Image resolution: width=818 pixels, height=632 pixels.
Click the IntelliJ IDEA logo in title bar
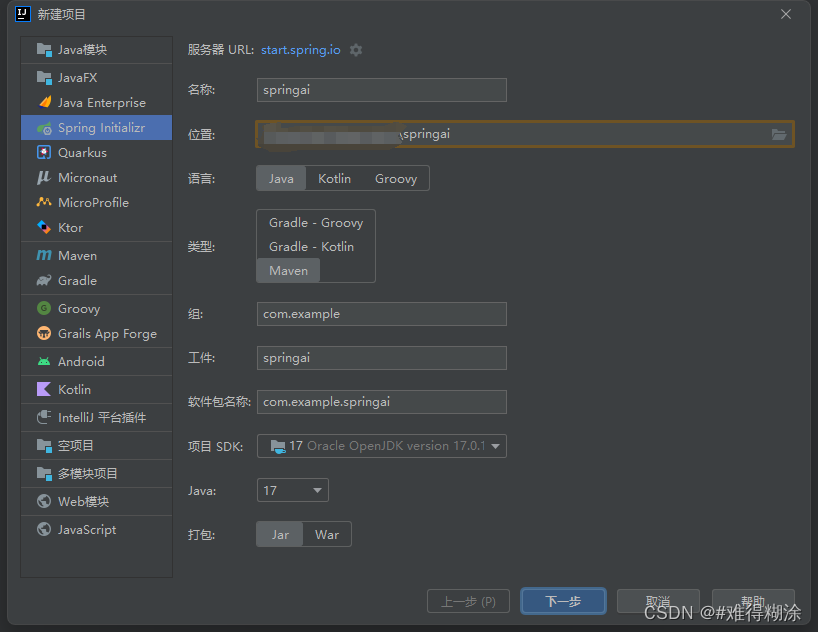pos(23,14)
